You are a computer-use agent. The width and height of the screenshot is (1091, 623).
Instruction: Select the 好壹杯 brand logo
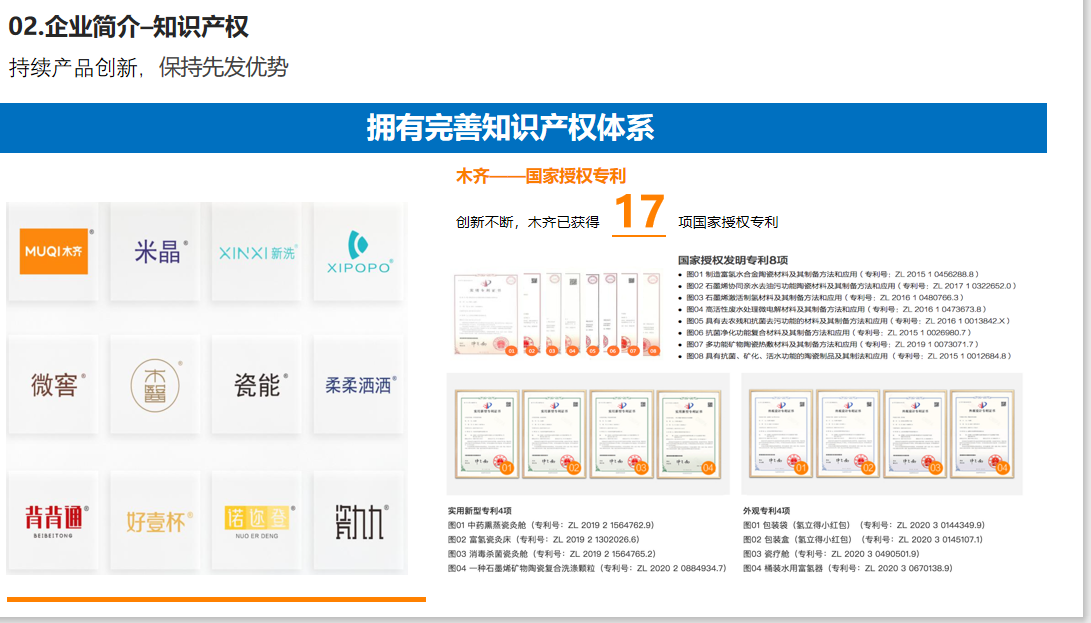point(157,521)
